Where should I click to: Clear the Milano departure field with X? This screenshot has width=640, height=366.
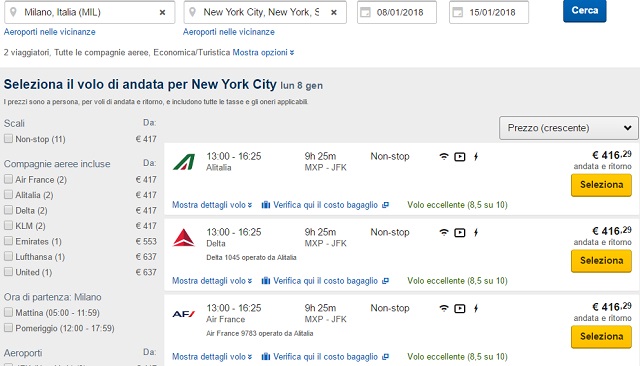click(x=162, y=13)
